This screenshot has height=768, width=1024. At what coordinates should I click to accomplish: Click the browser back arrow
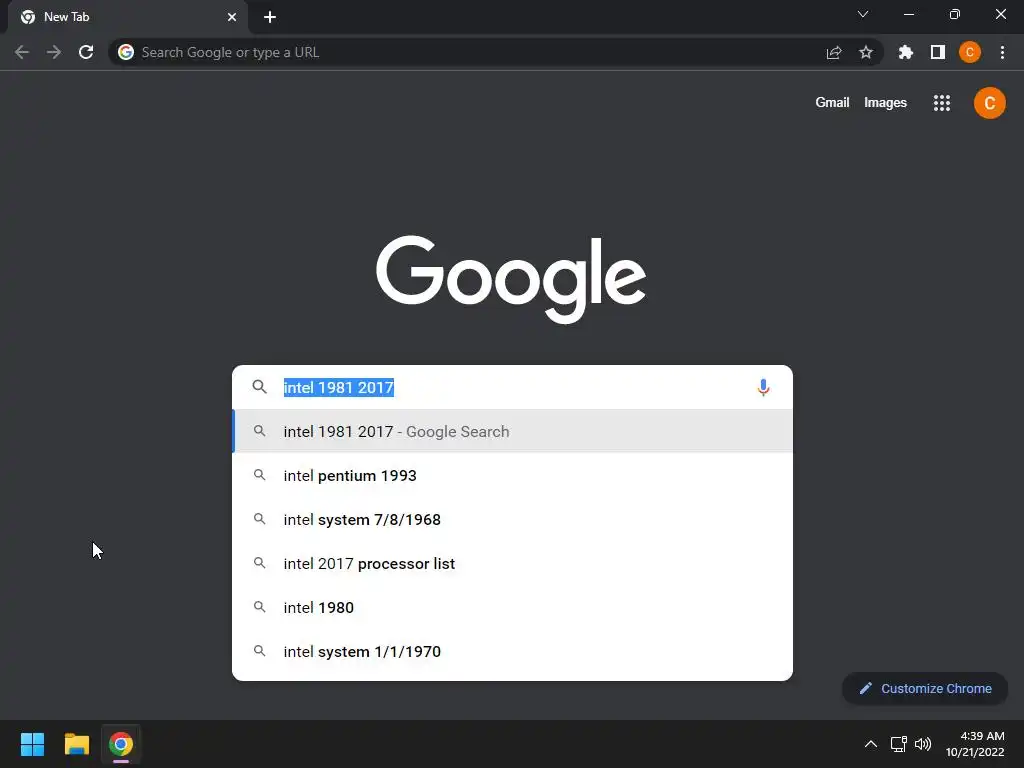[x=22, y=52]
